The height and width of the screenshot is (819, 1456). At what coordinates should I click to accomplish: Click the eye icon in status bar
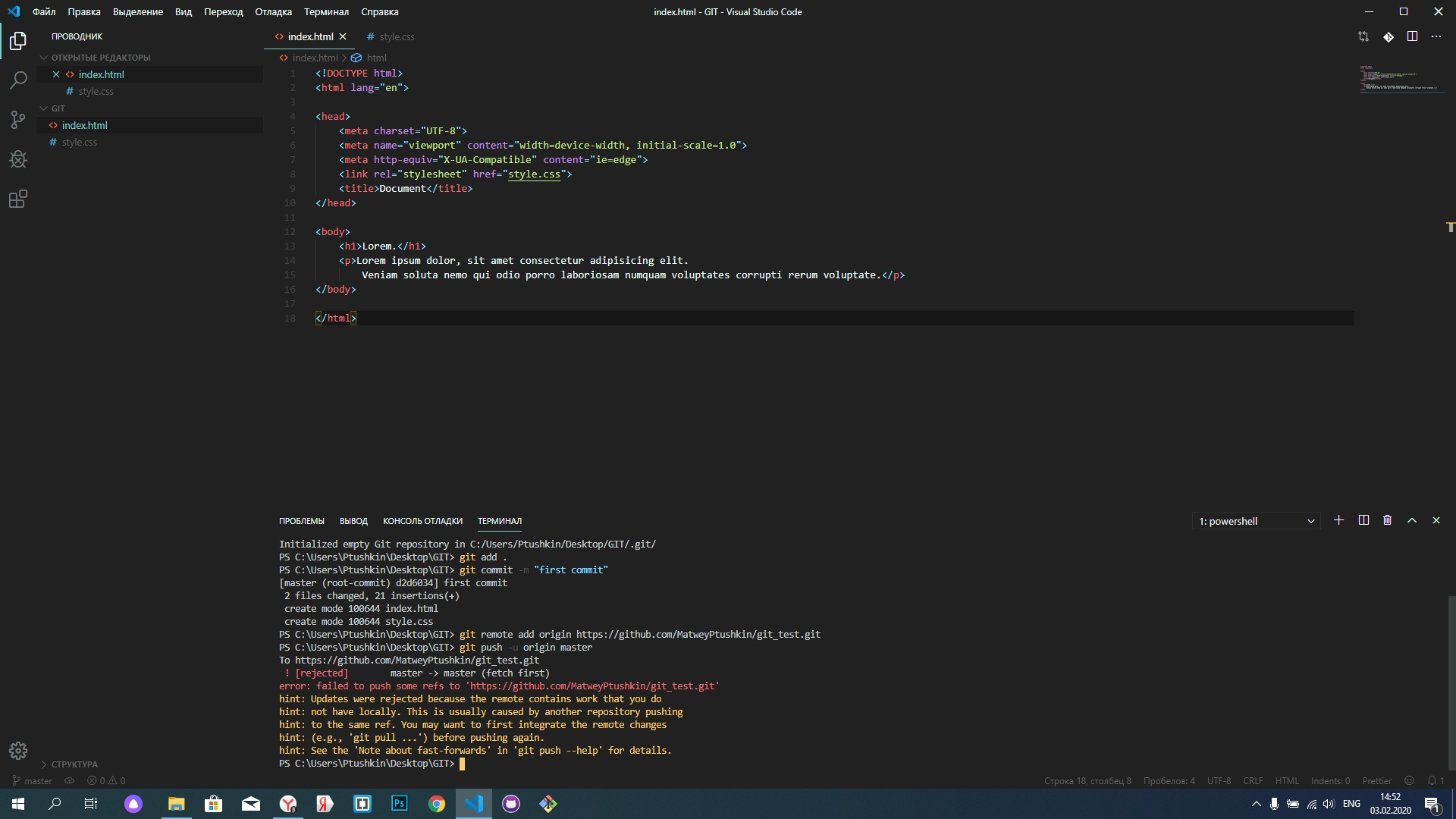click(69, 780)
